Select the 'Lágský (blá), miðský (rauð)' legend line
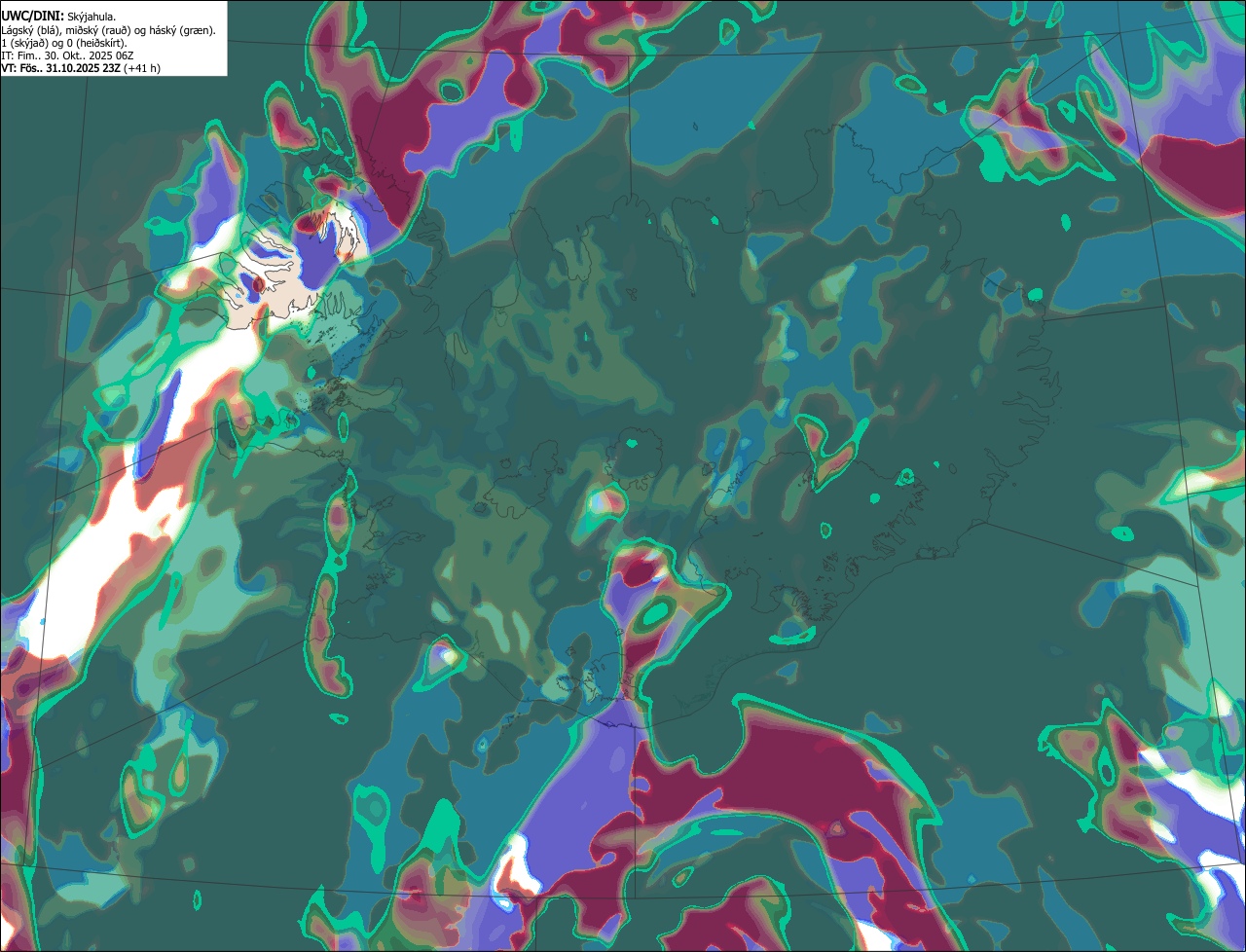1246x952 pixels. click(108, 30)
